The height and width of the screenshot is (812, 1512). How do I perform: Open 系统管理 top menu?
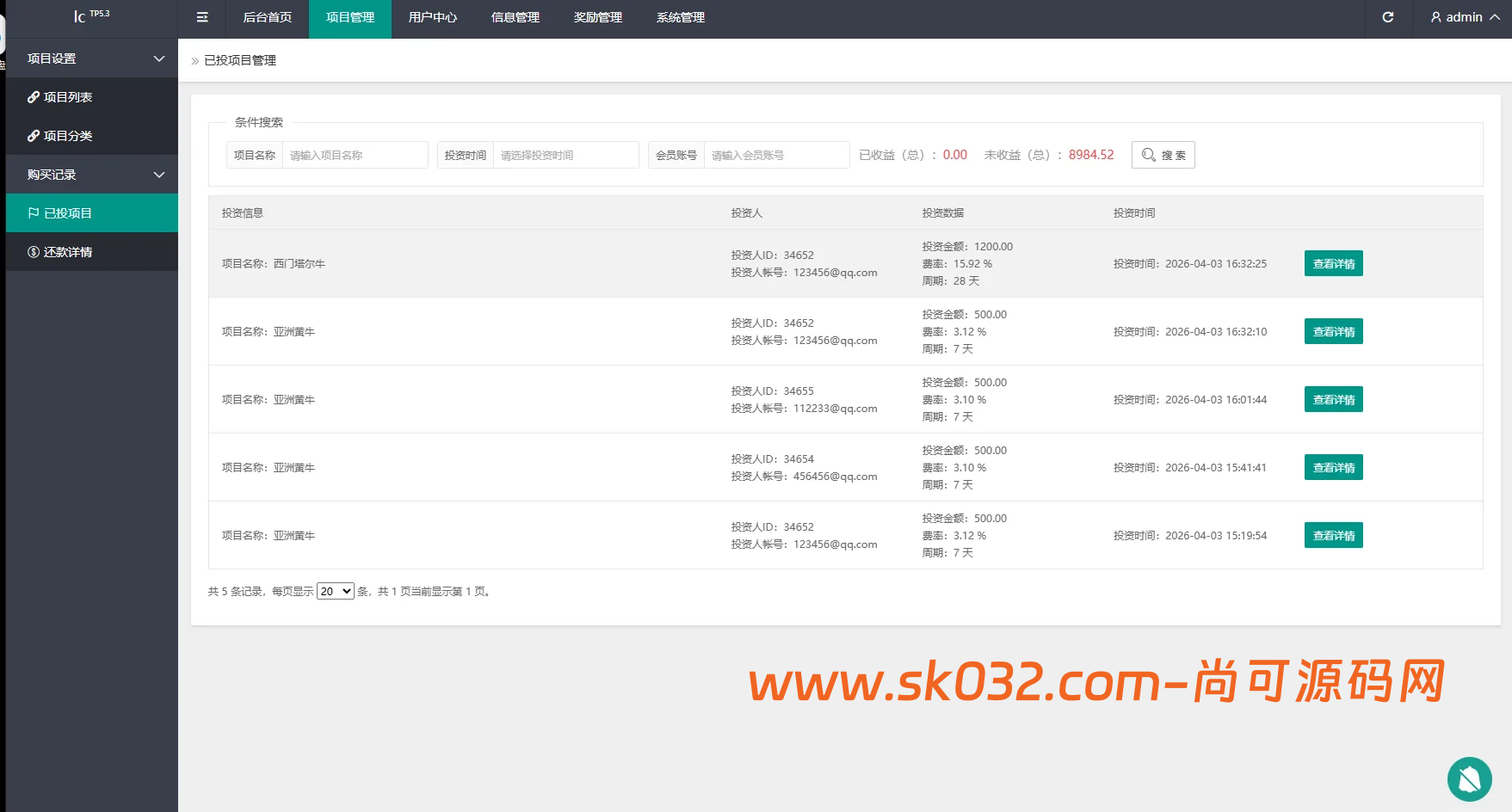pos(681,17)
